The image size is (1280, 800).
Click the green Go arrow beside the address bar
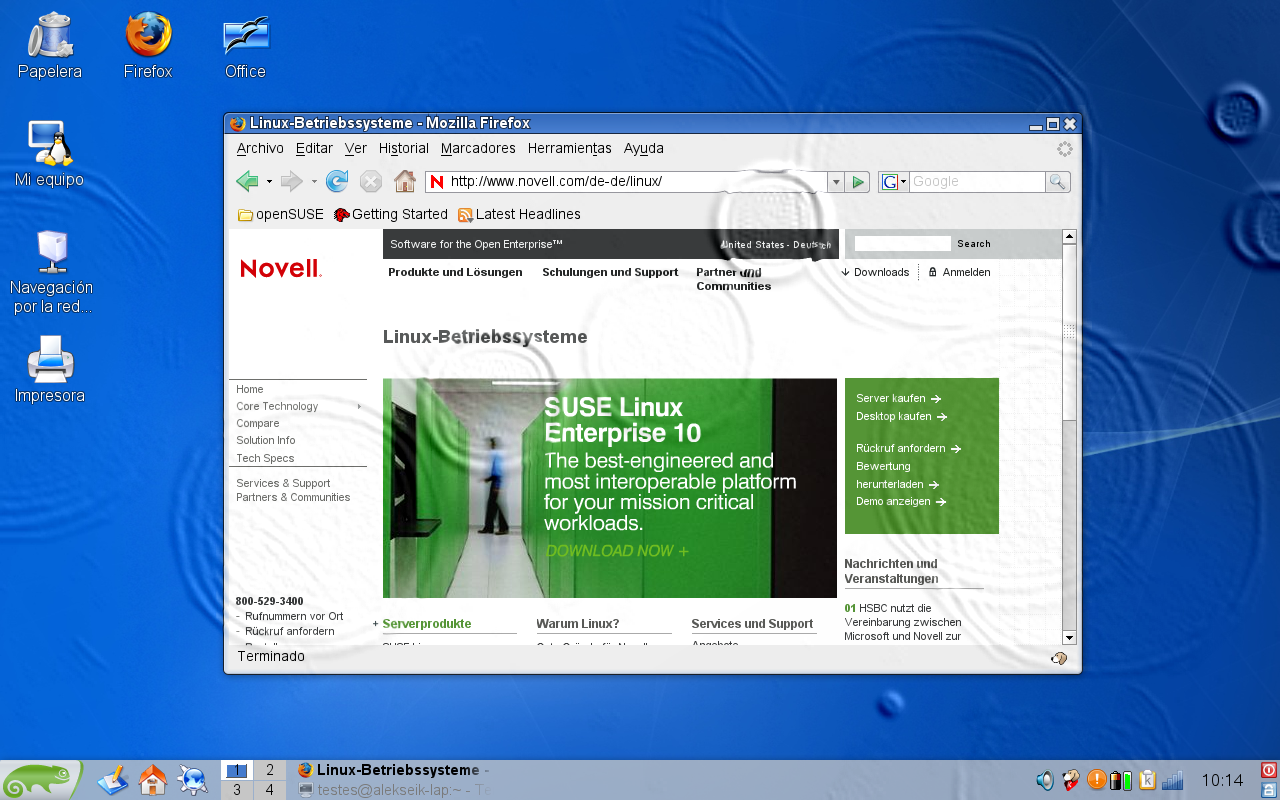pyautogui.click(x=857, y=182)
